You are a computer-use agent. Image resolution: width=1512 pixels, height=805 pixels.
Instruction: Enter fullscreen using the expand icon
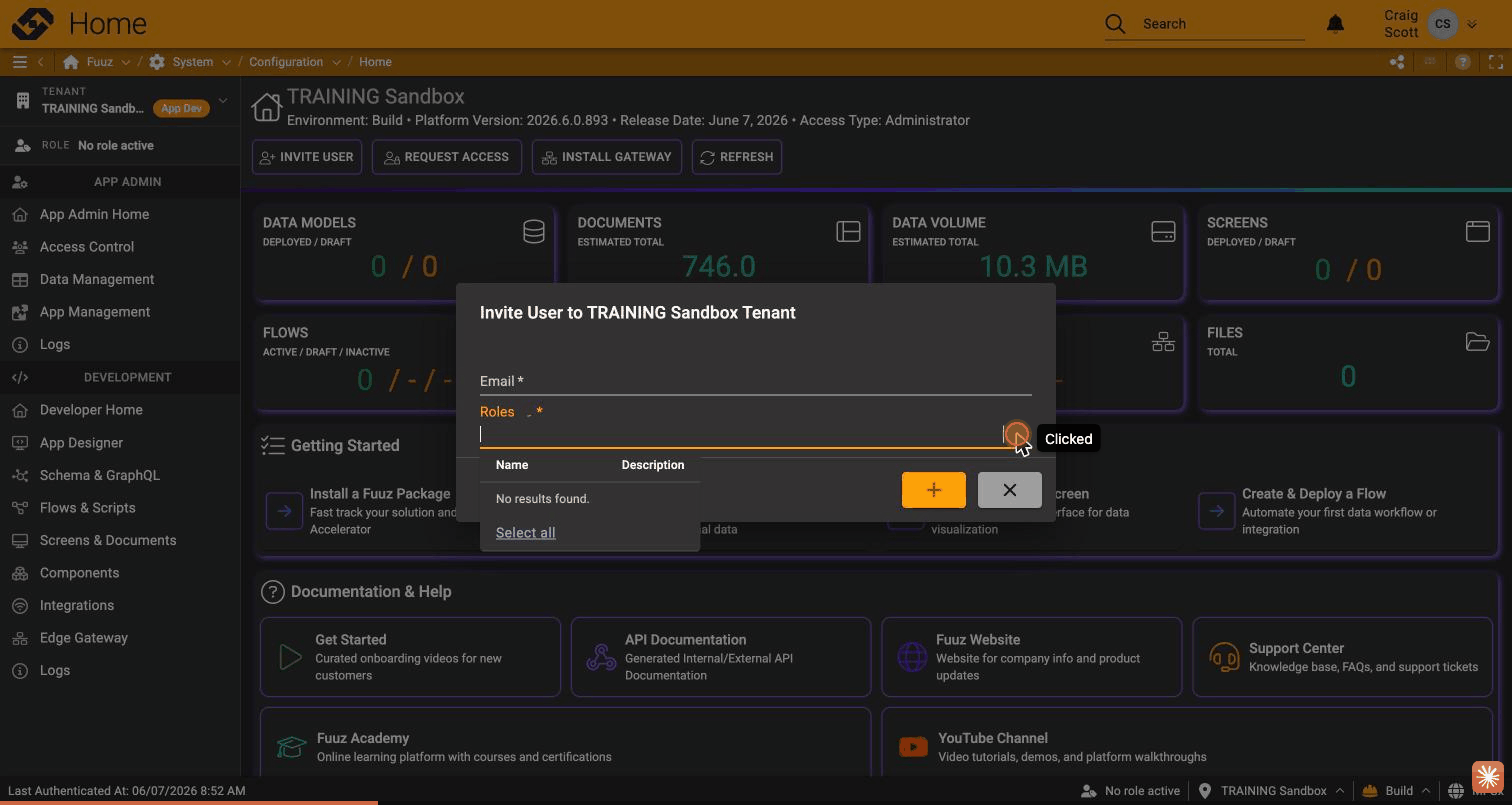pyautogui.click(x=1496, y=62)
